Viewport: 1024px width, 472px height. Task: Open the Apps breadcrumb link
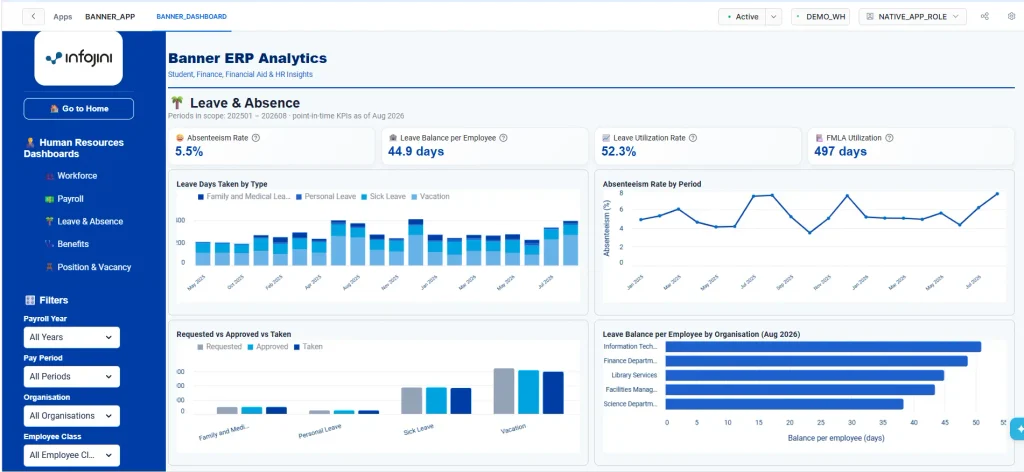pos(63,17)
